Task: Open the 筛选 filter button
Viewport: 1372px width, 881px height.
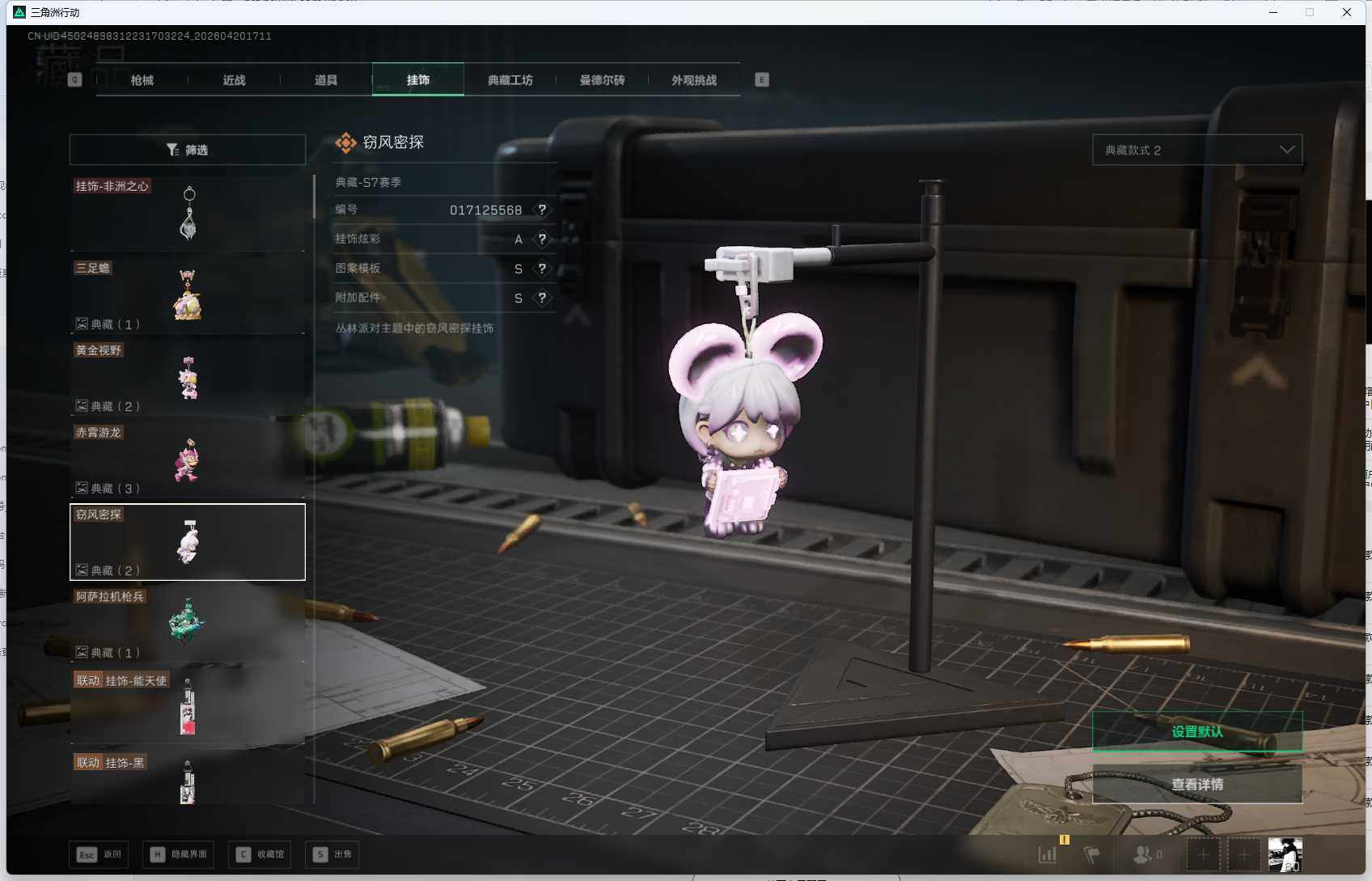Action: coord(187,150)
